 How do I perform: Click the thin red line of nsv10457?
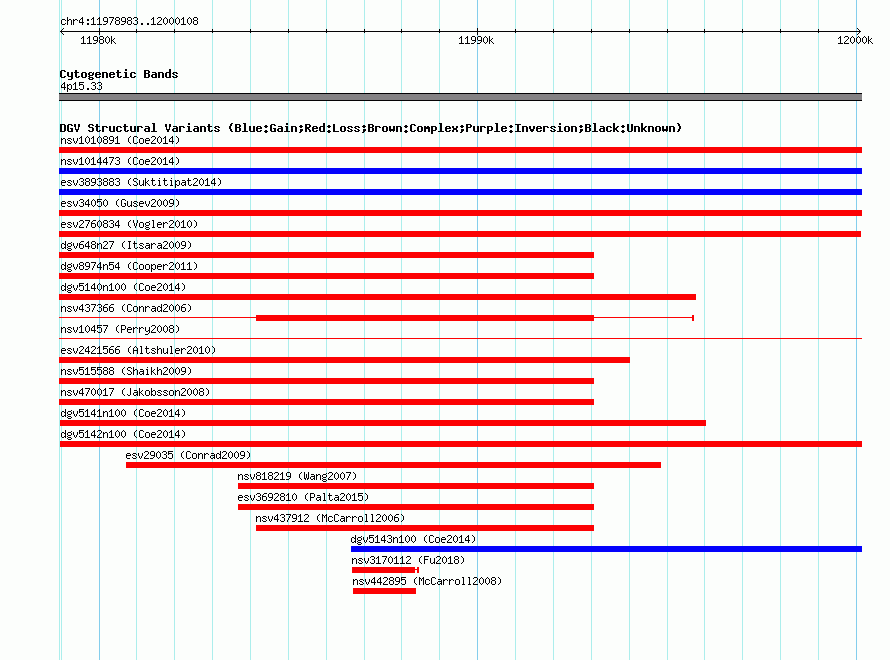point(460,339)
